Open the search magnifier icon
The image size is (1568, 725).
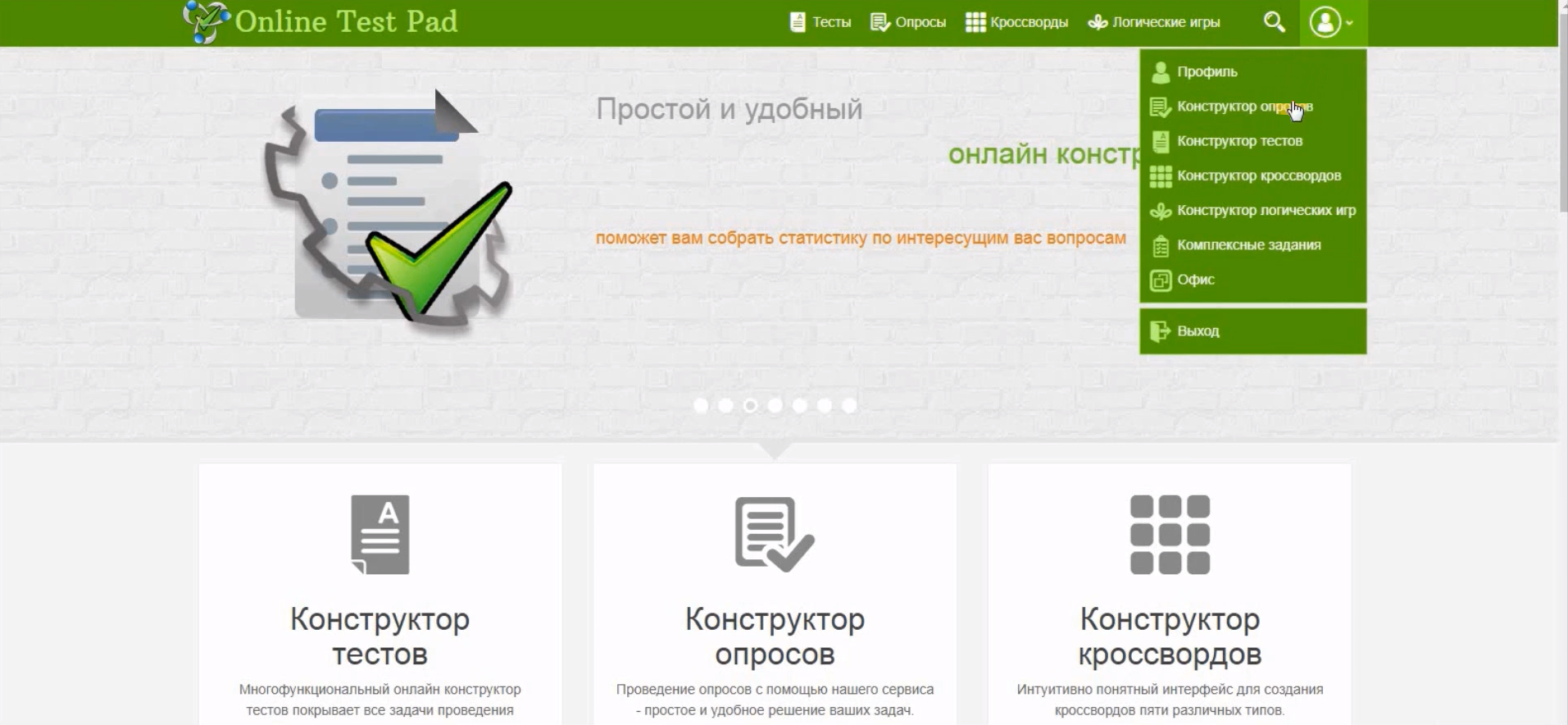(x=1274, y=22)
